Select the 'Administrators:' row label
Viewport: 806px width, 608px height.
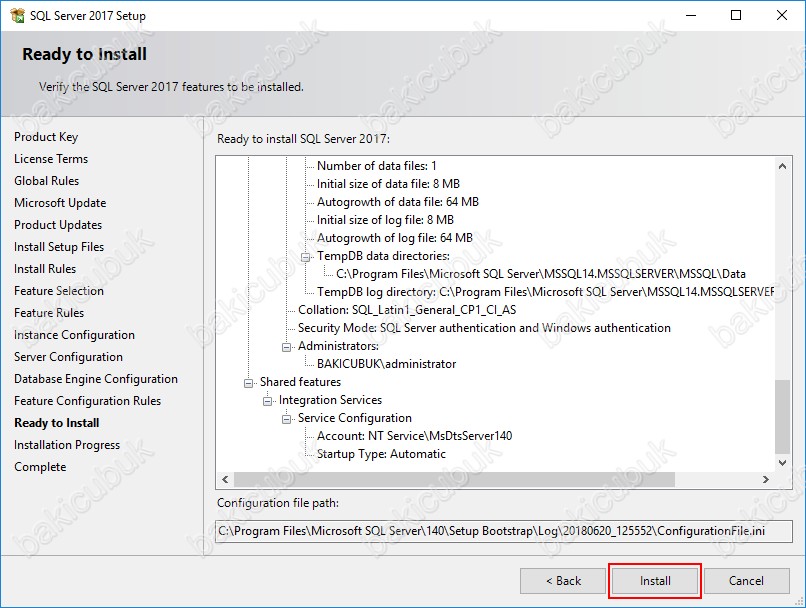pos(338,346)
